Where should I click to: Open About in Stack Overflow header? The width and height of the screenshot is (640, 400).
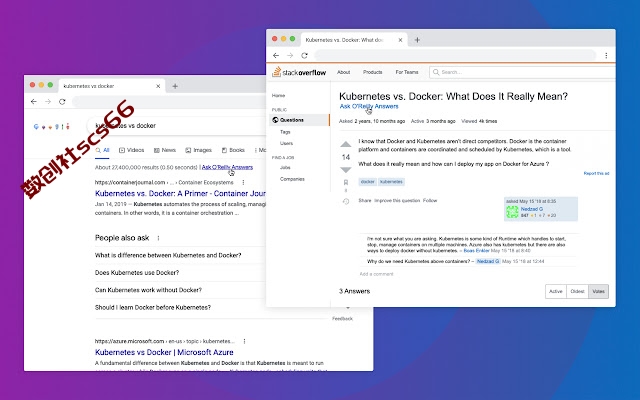[343, 72]
